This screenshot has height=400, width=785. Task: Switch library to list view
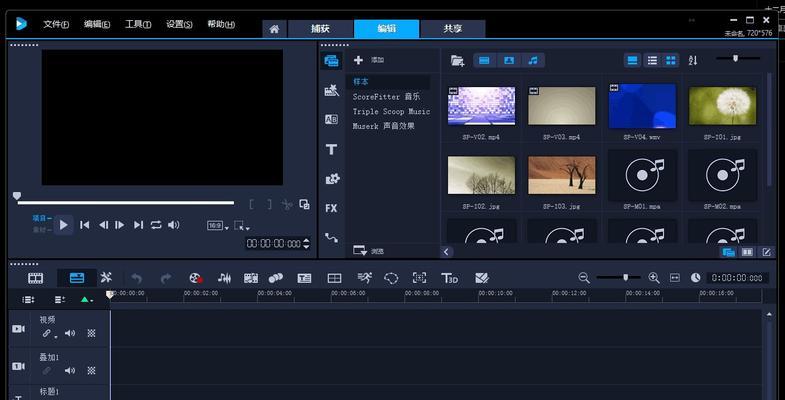652,61
